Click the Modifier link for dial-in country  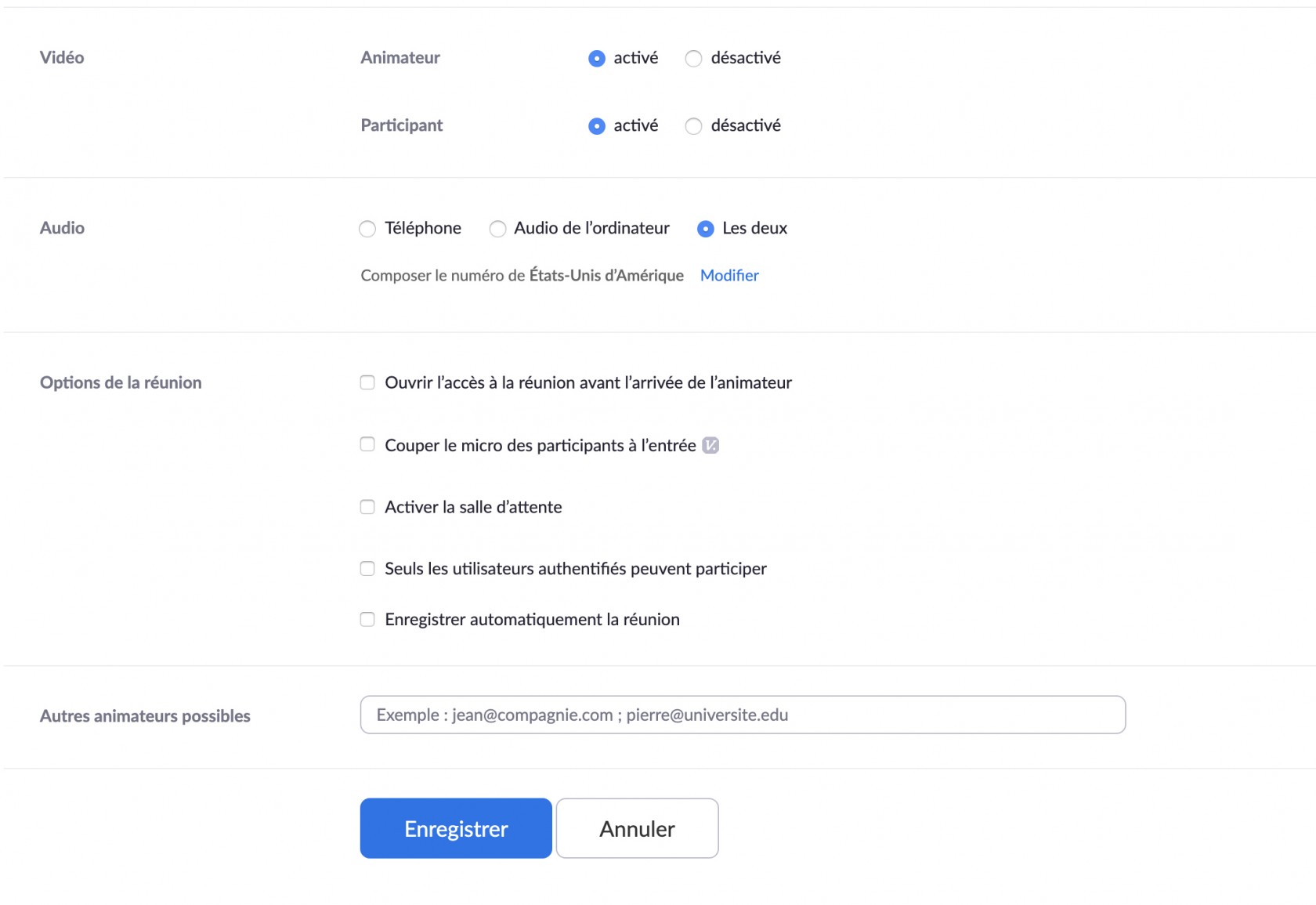point(728,275)
